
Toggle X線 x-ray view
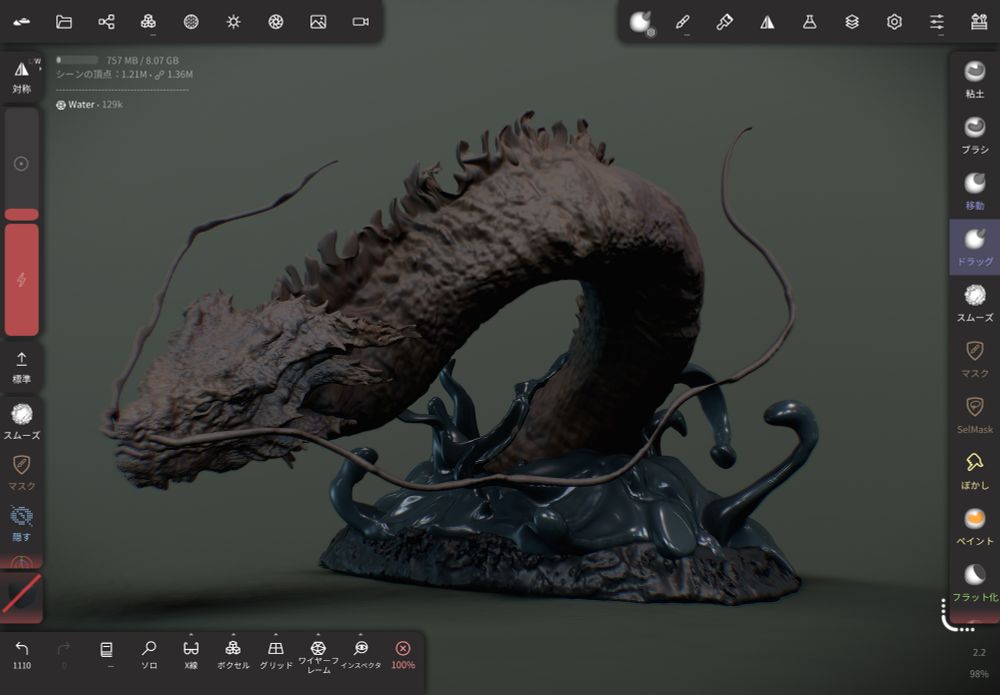191,655
